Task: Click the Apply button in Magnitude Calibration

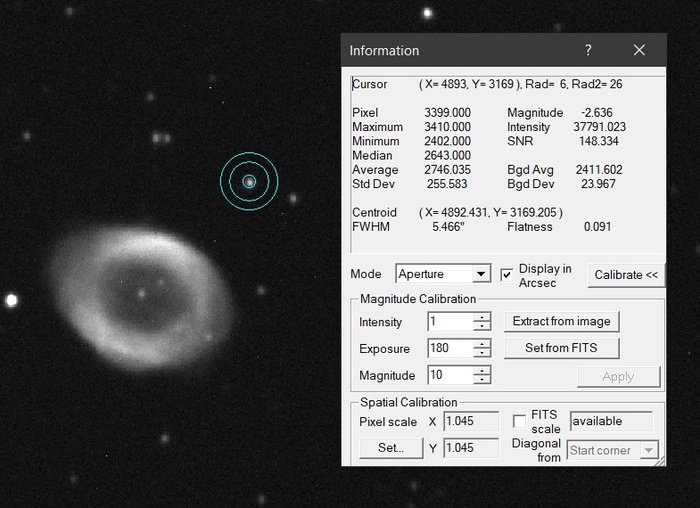Action: pos(618,376)
